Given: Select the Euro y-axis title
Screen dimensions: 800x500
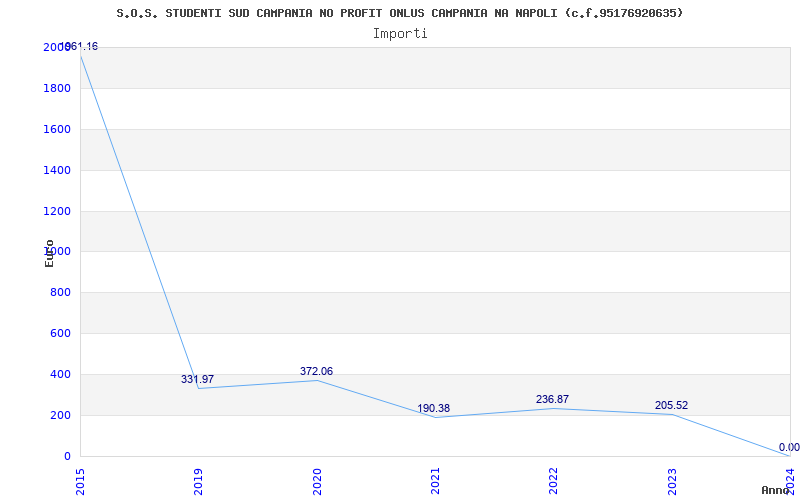Looking at the screenshot, I should pyautogui.click(x=49, y=253).
